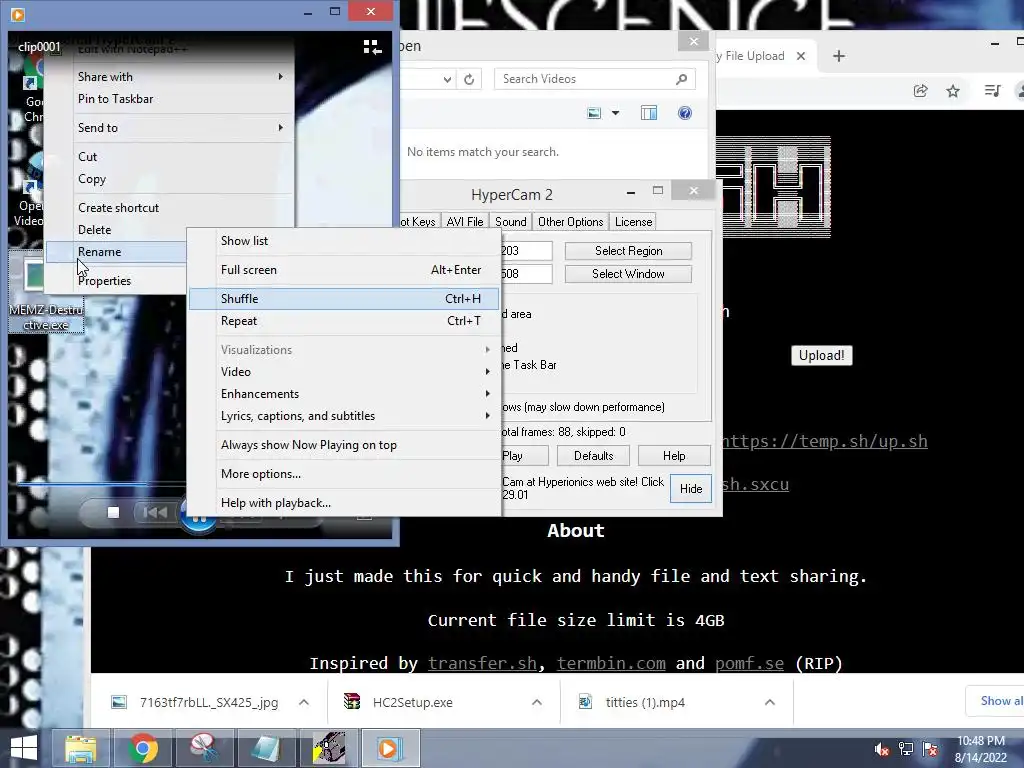Refresh the Open dialog folder view
1024x768 pixels.
point(469,80)
